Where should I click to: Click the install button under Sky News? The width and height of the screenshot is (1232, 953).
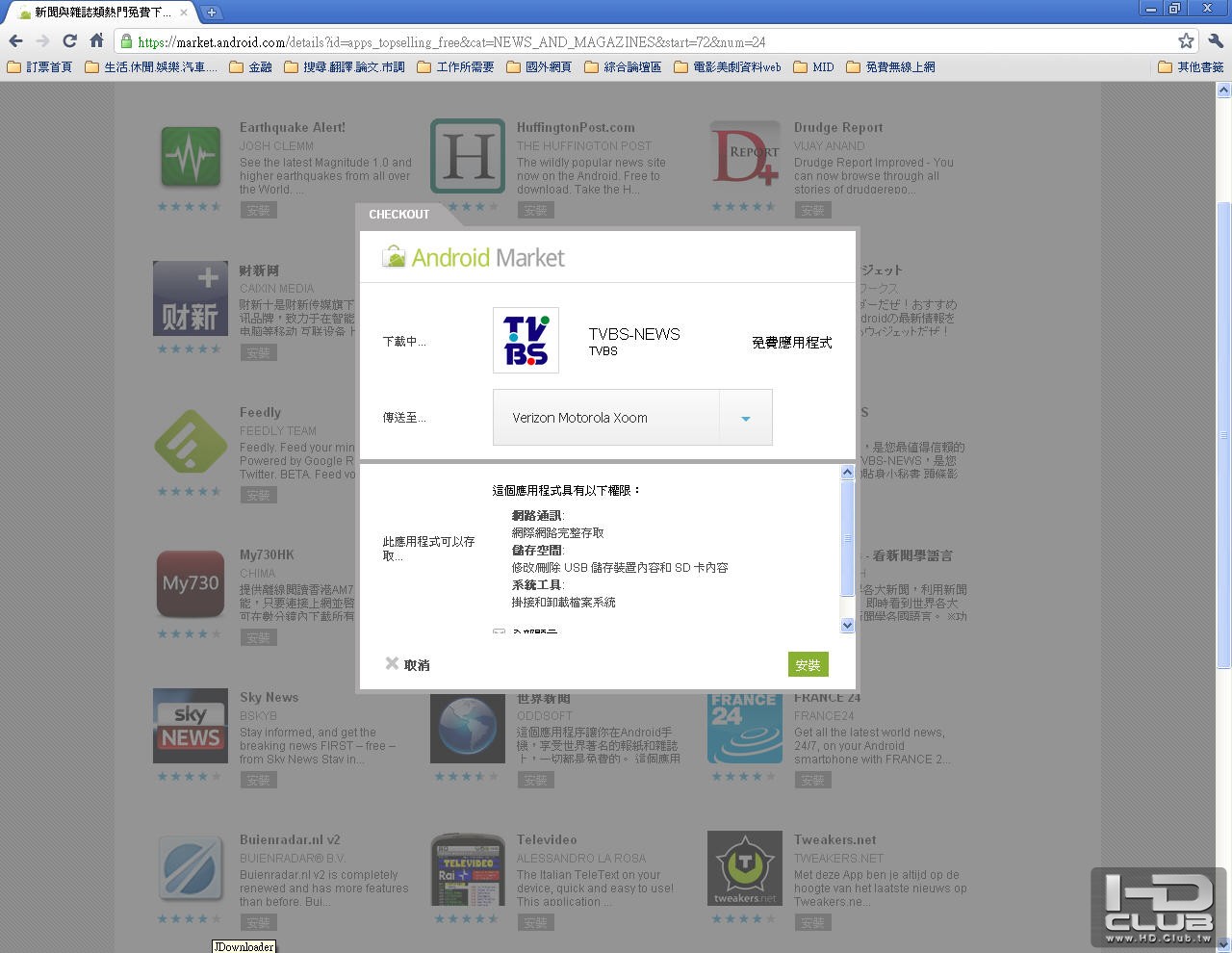point(258,780)
